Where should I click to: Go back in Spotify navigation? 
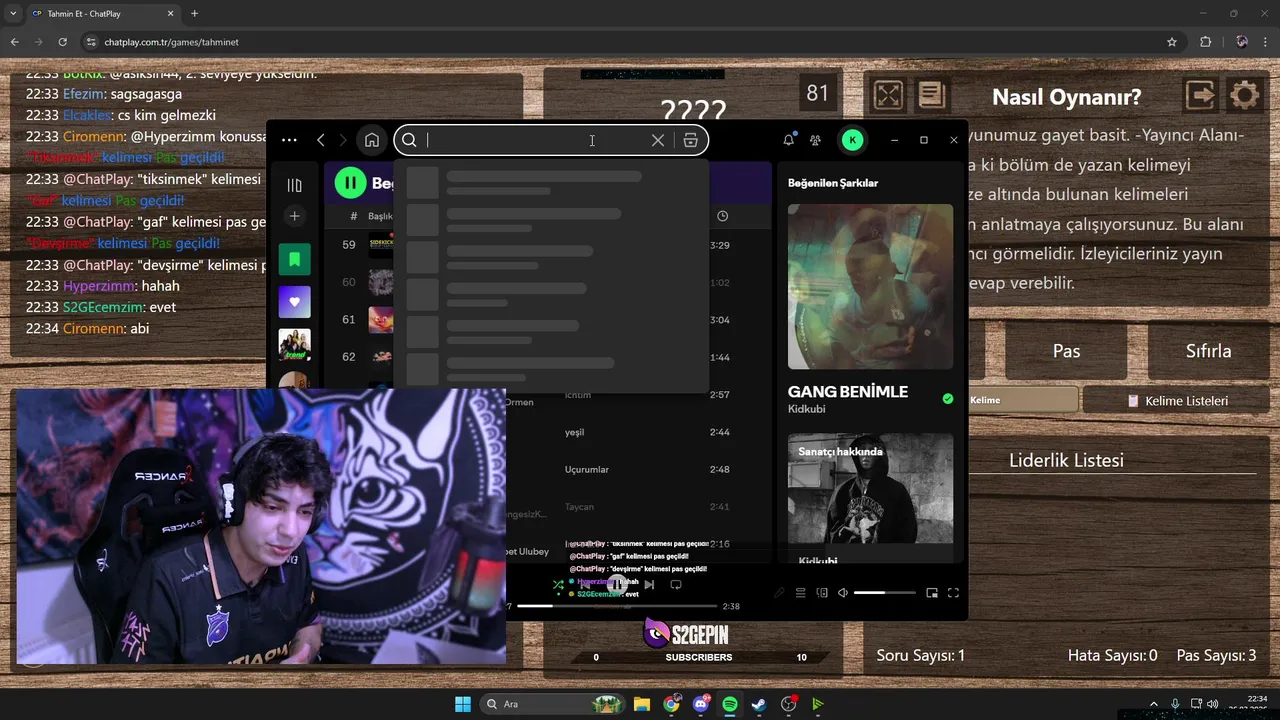coord(321,140)
